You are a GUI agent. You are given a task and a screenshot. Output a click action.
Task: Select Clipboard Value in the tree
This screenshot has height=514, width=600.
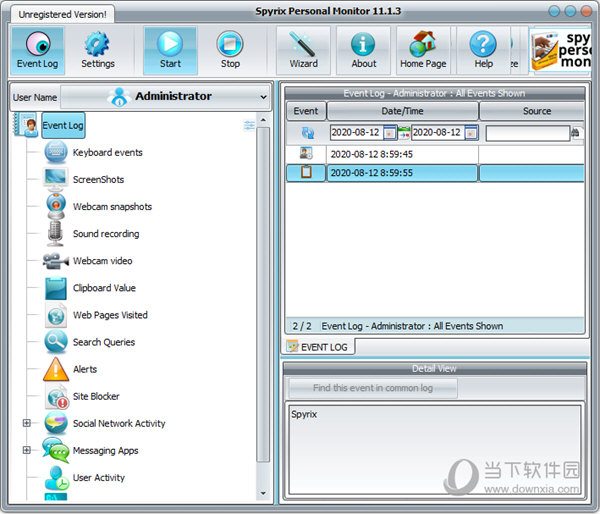(104, 288)
